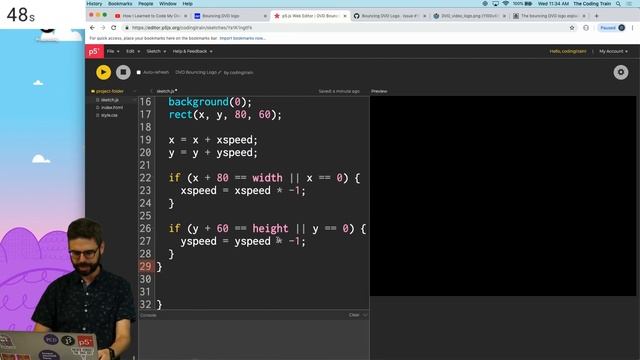
Task: Click the Wi-Fi icon in the menu bar
Action: pyautogui.click(x=506, y=4)
